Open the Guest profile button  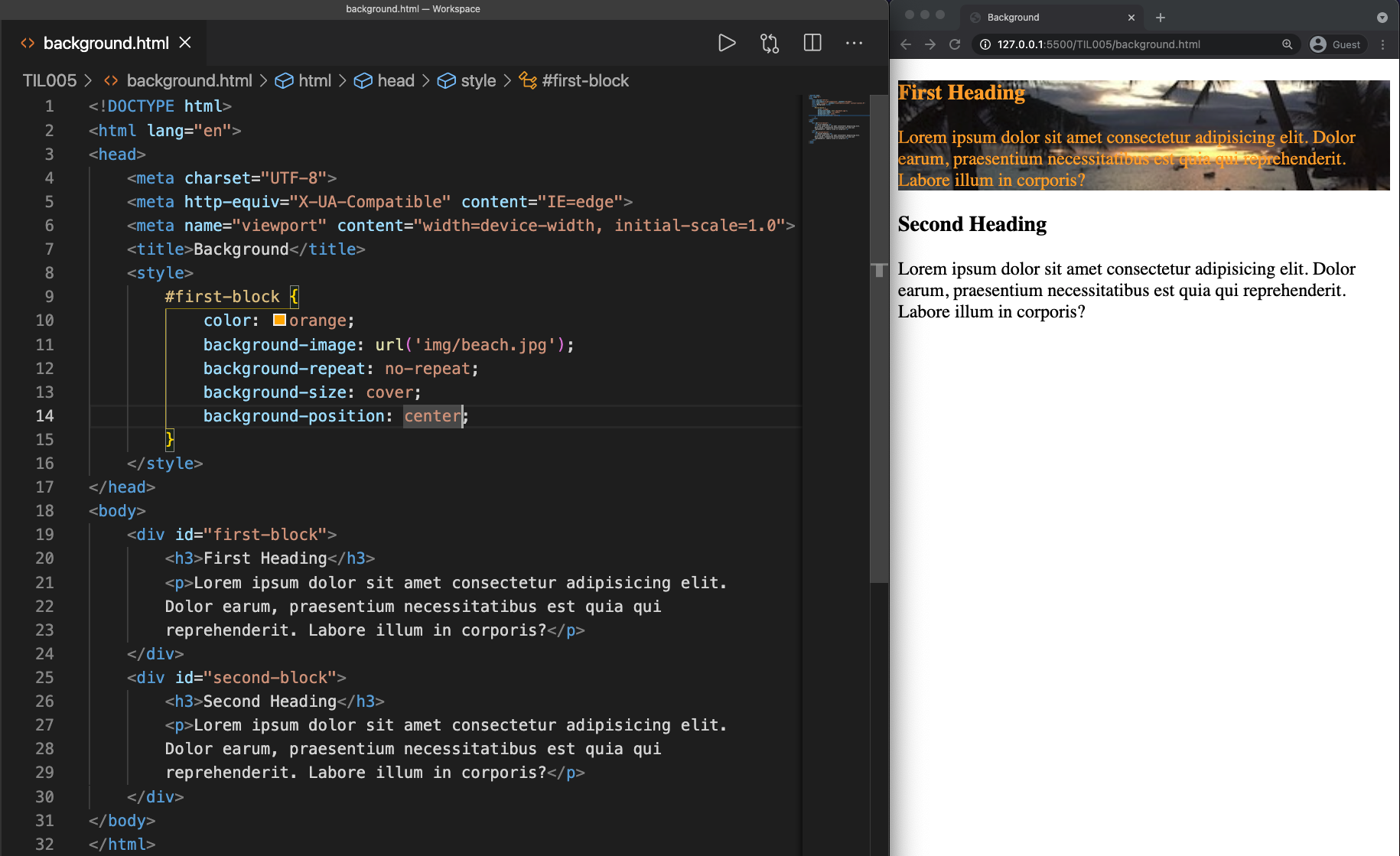point(1338,44)
